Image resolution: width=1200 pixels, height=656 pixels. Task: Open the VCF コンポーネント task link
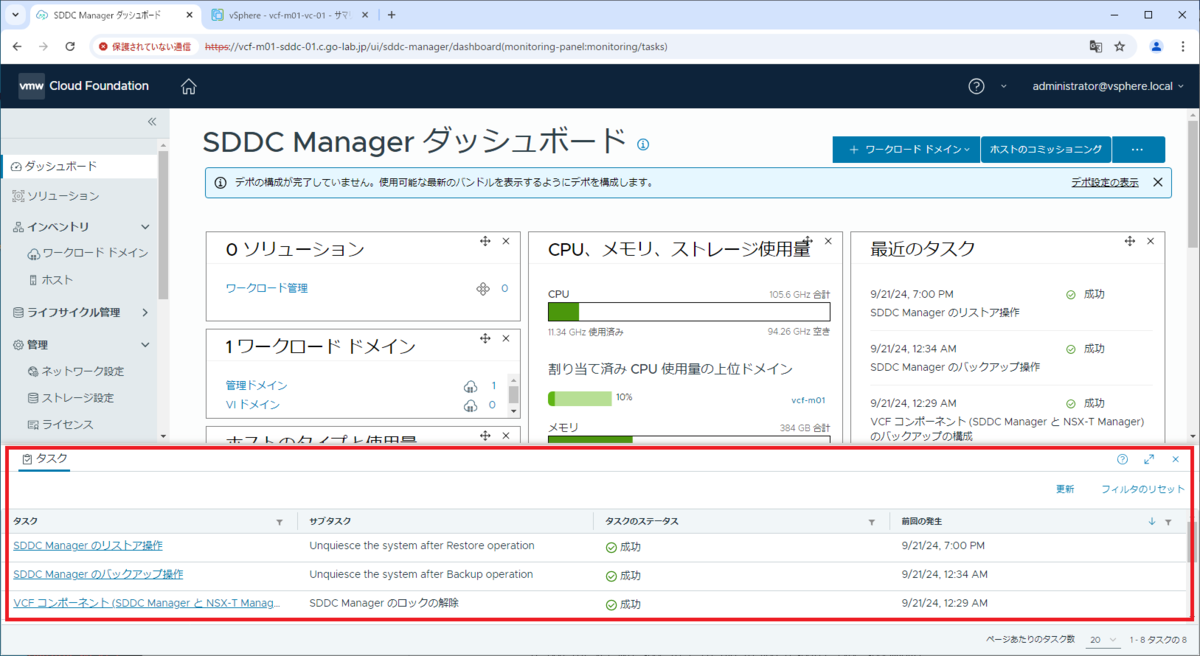[147, 604]
